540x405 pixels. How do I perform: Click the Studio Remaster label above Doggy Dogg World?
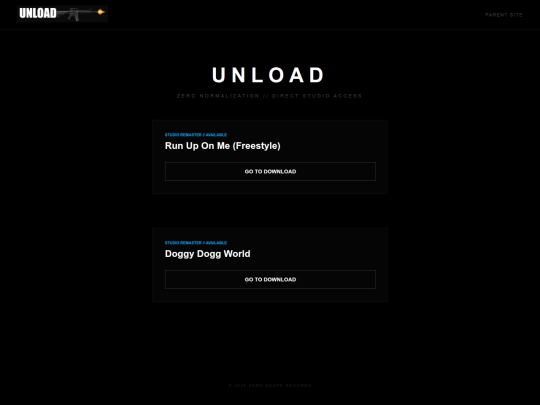[196, 243]
